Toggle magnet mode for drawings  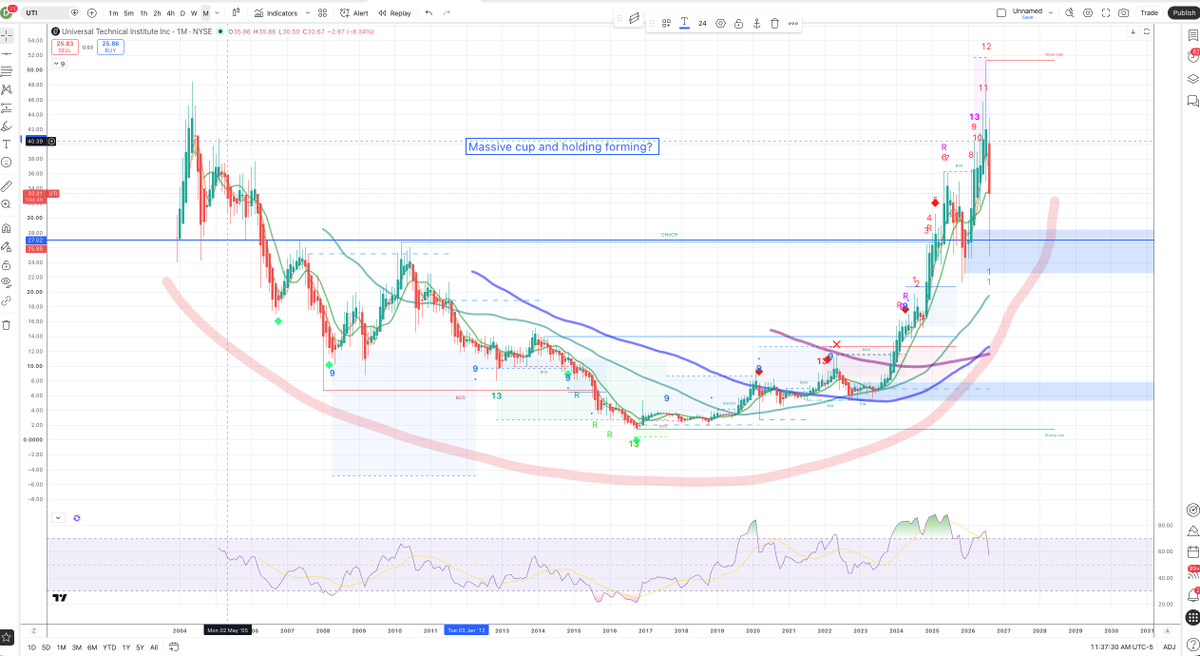[7, 228]
